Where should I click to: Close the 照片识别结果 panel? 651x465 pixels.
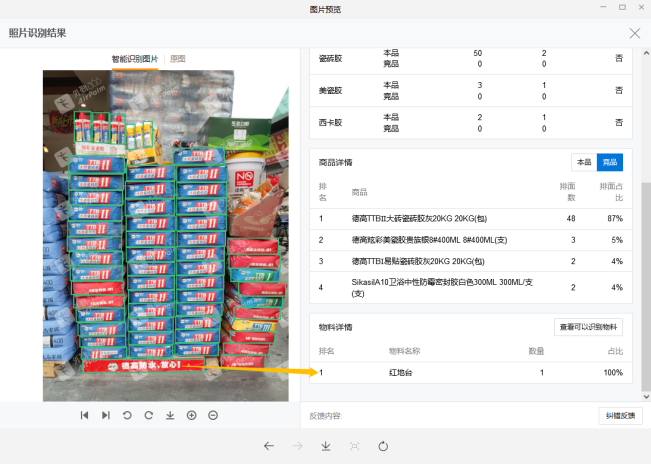tap(634, 33)
